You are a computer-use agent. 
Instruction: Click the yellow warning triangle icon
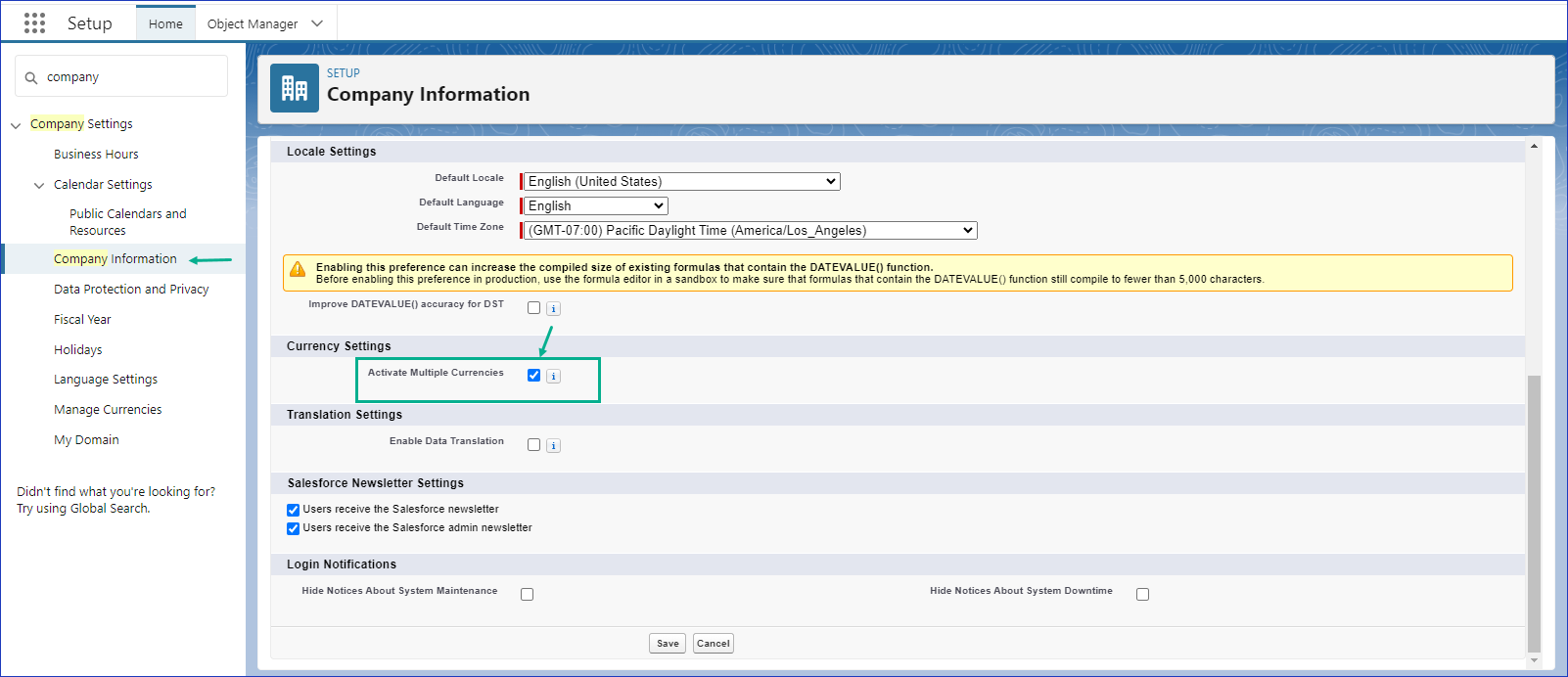coord(298,270)
